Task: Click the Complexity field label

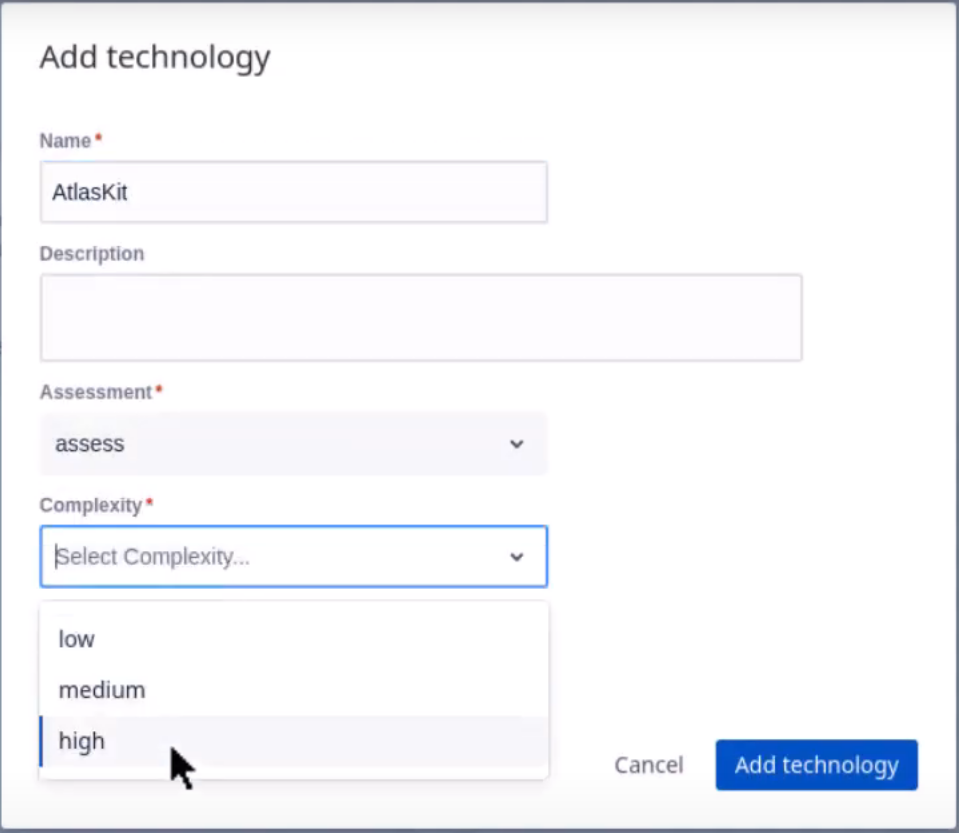Action: pyautogui.click(x=91, y=505)
